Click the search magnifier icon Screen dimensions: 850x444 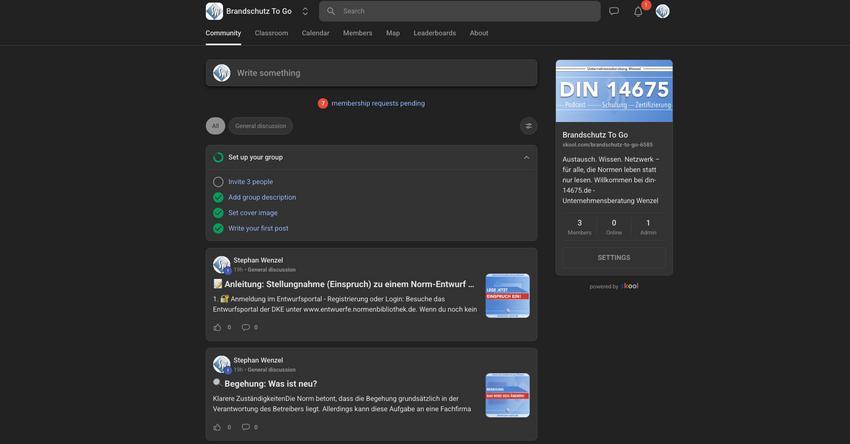pos(331,11)
